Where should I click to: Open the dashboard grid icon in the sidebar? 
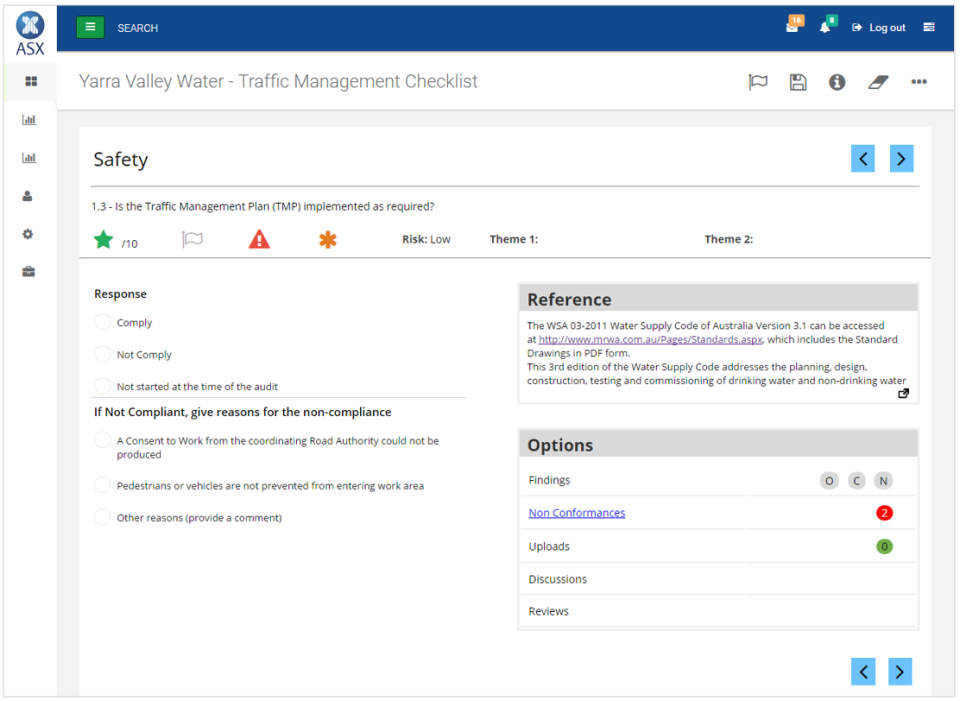(28, 79)
